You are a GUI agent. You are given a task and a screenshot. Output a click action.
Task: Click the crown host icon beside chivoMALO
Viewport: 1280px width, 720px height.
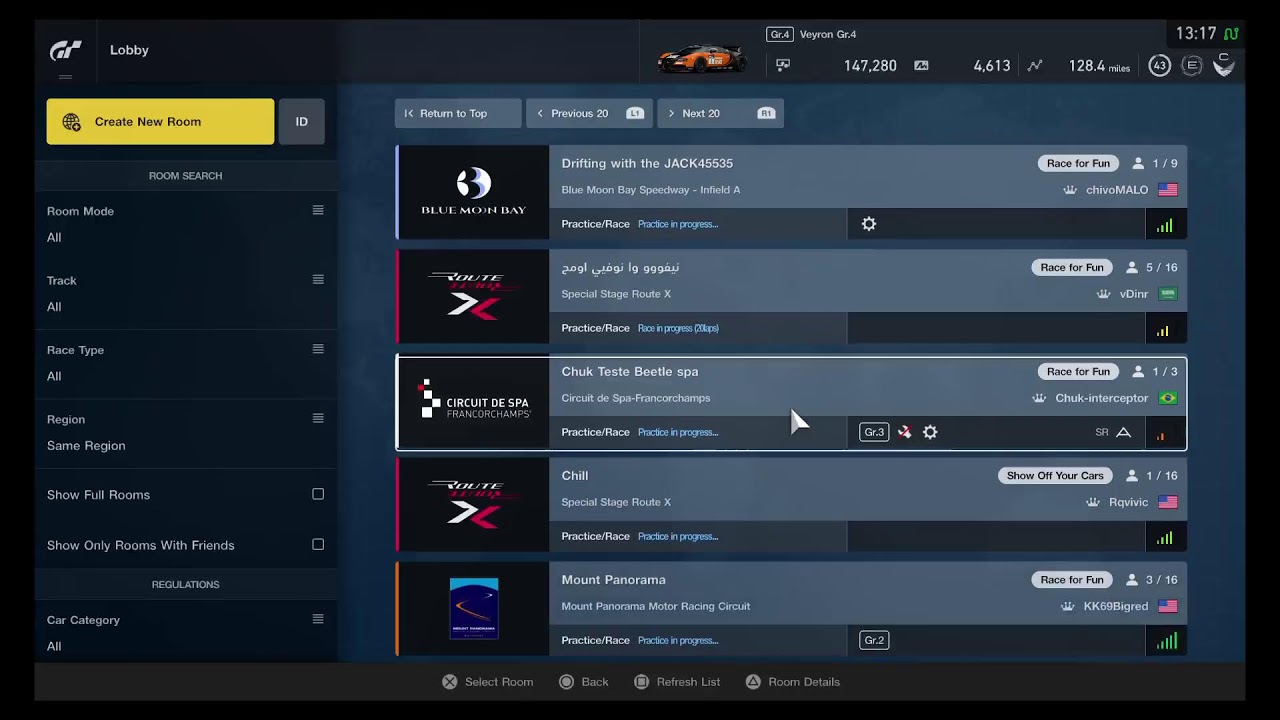click(x=1069, y=190)
